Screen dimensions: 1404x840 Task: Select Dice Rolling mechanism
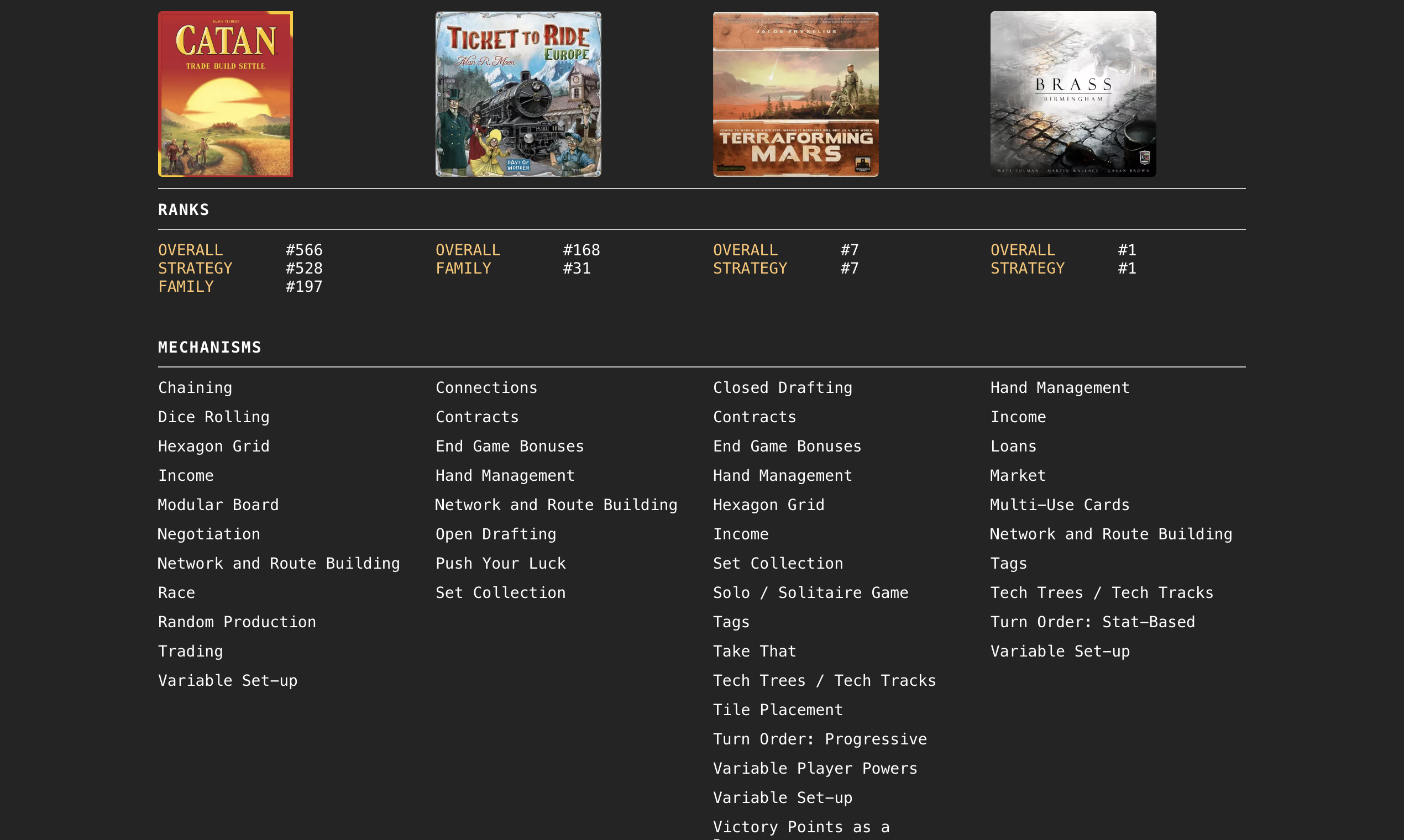pos(214,417)
